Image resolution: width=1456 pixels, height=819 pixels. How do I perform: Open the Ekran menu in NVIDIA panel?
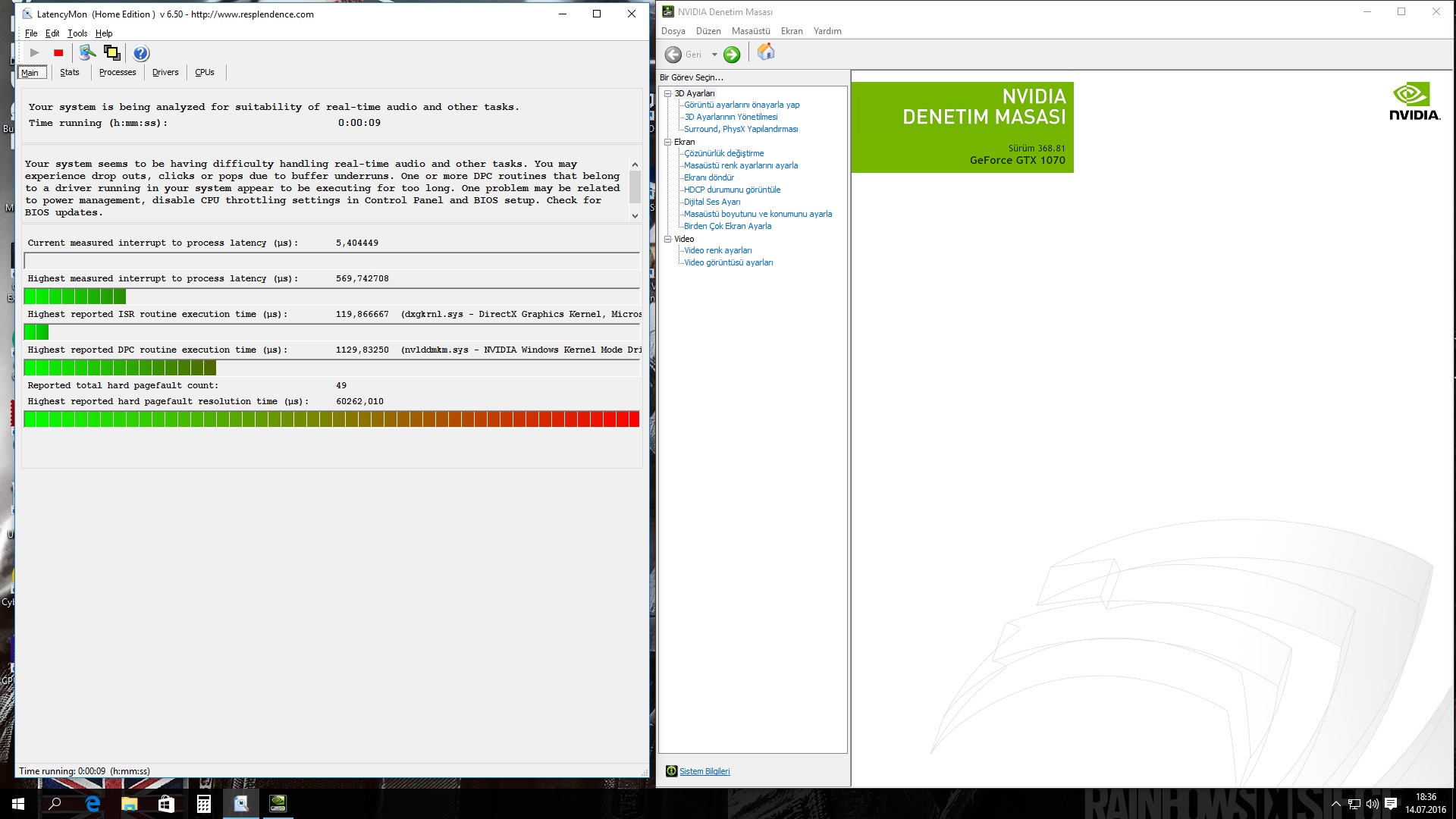click(x=792, y=31)
